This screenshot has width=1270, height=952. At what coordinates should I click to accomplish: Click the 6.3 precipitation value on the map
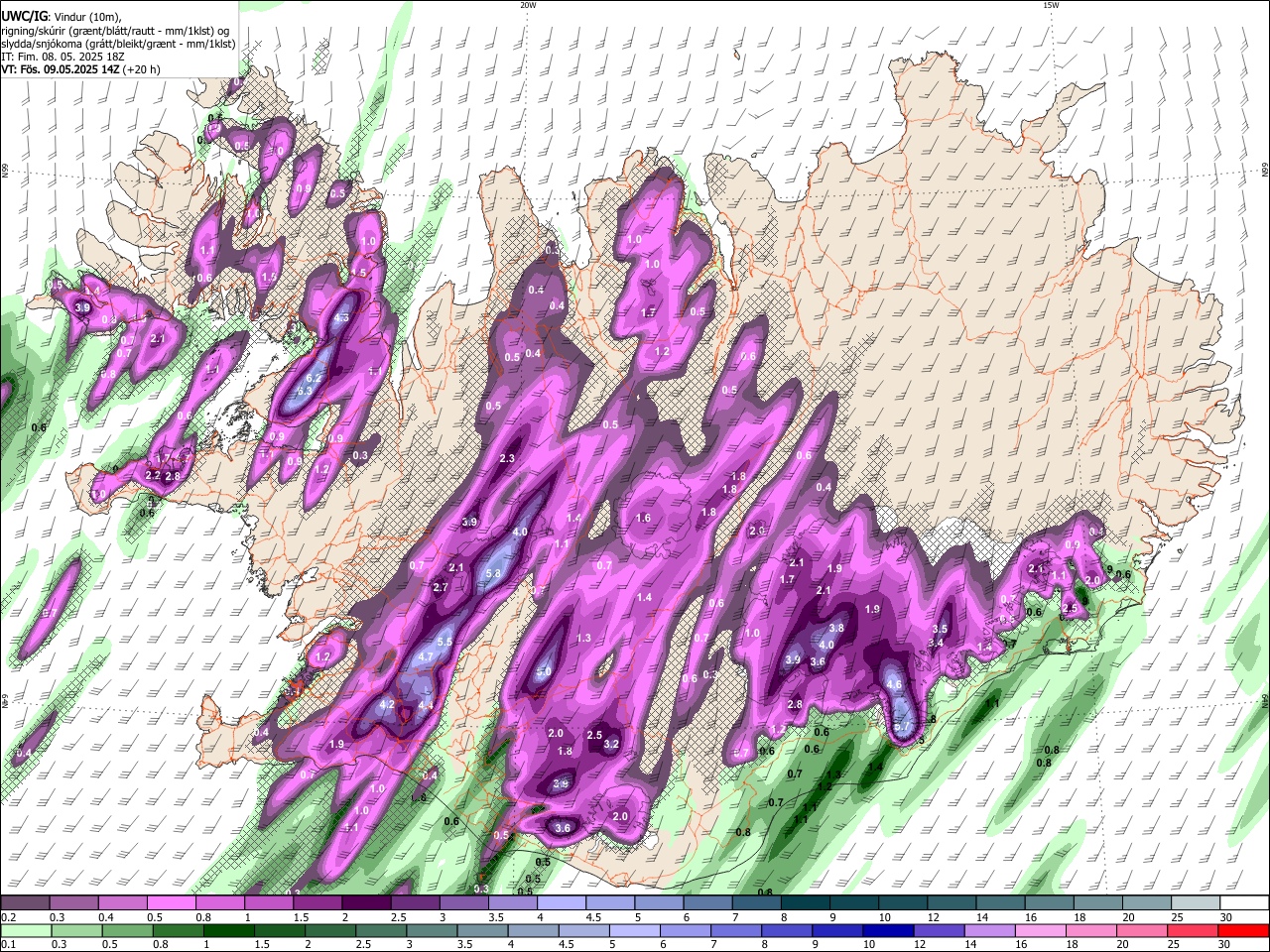click(305, 391)
